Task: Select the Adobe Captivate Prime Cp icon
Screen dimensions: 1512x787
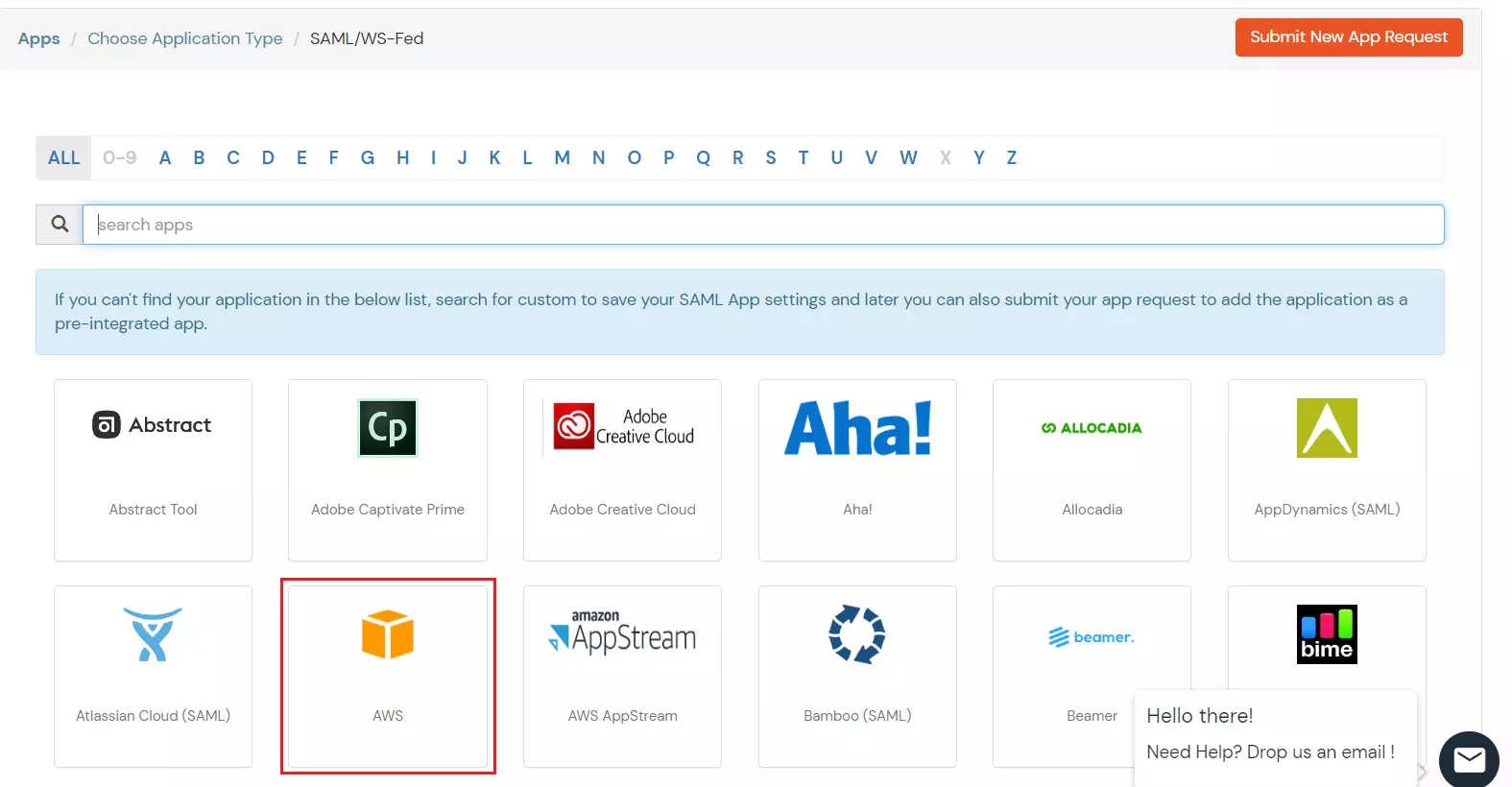Action: click(x=388, y=428)
